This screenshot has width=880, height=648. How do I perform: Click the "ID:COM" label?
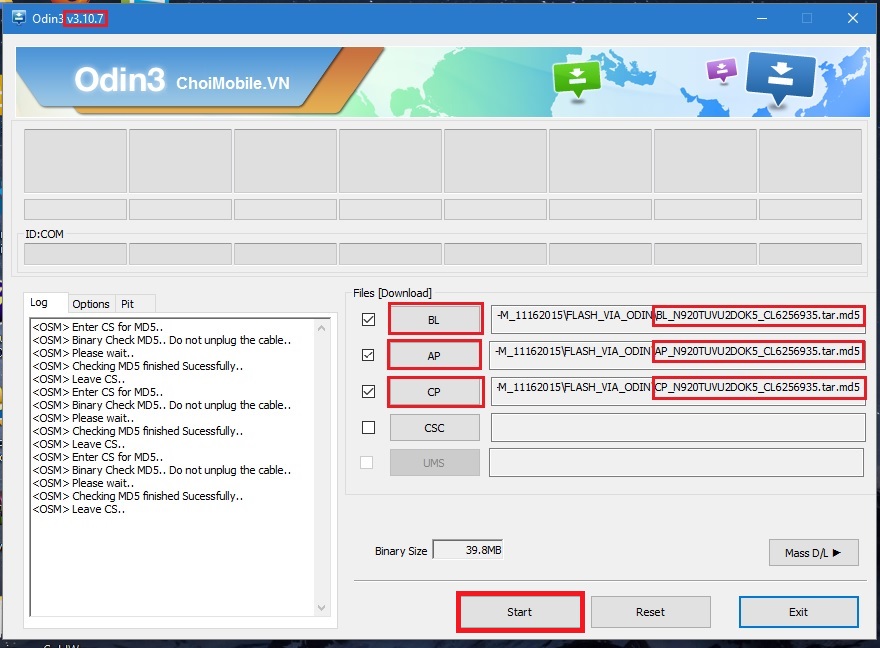(44, 234)
